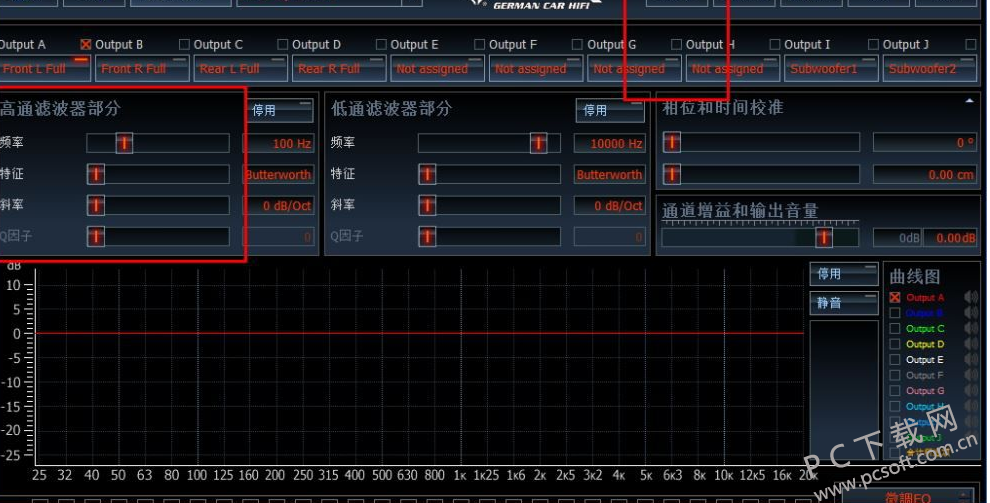This screenshot has height=503, width=990.
Task: Click the high-pass 斜率 slope slider handle
Action: click(x=96, y=205)
